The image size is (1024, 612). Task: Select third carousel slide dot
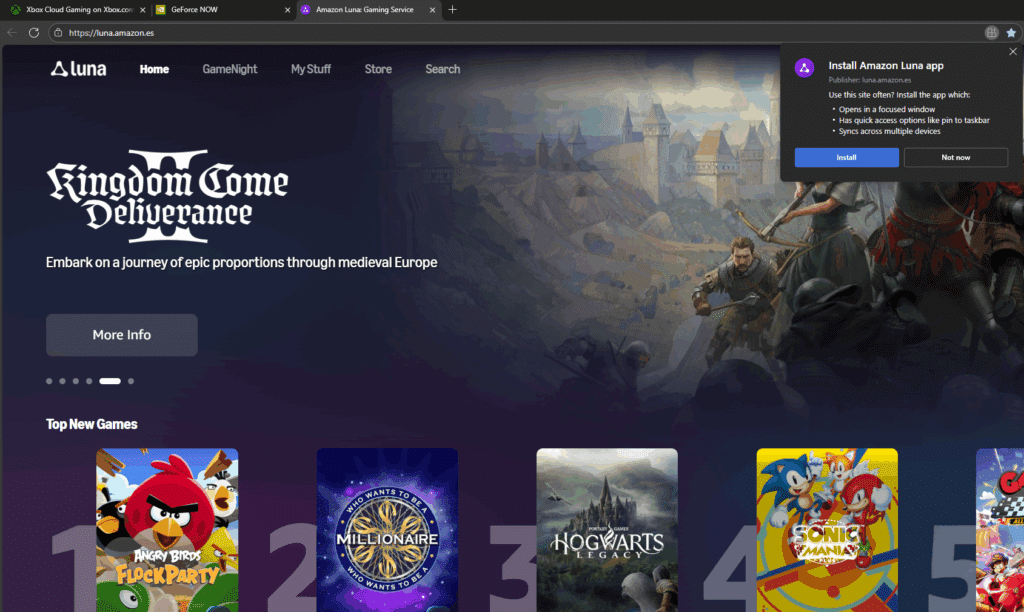coord(76,381)
